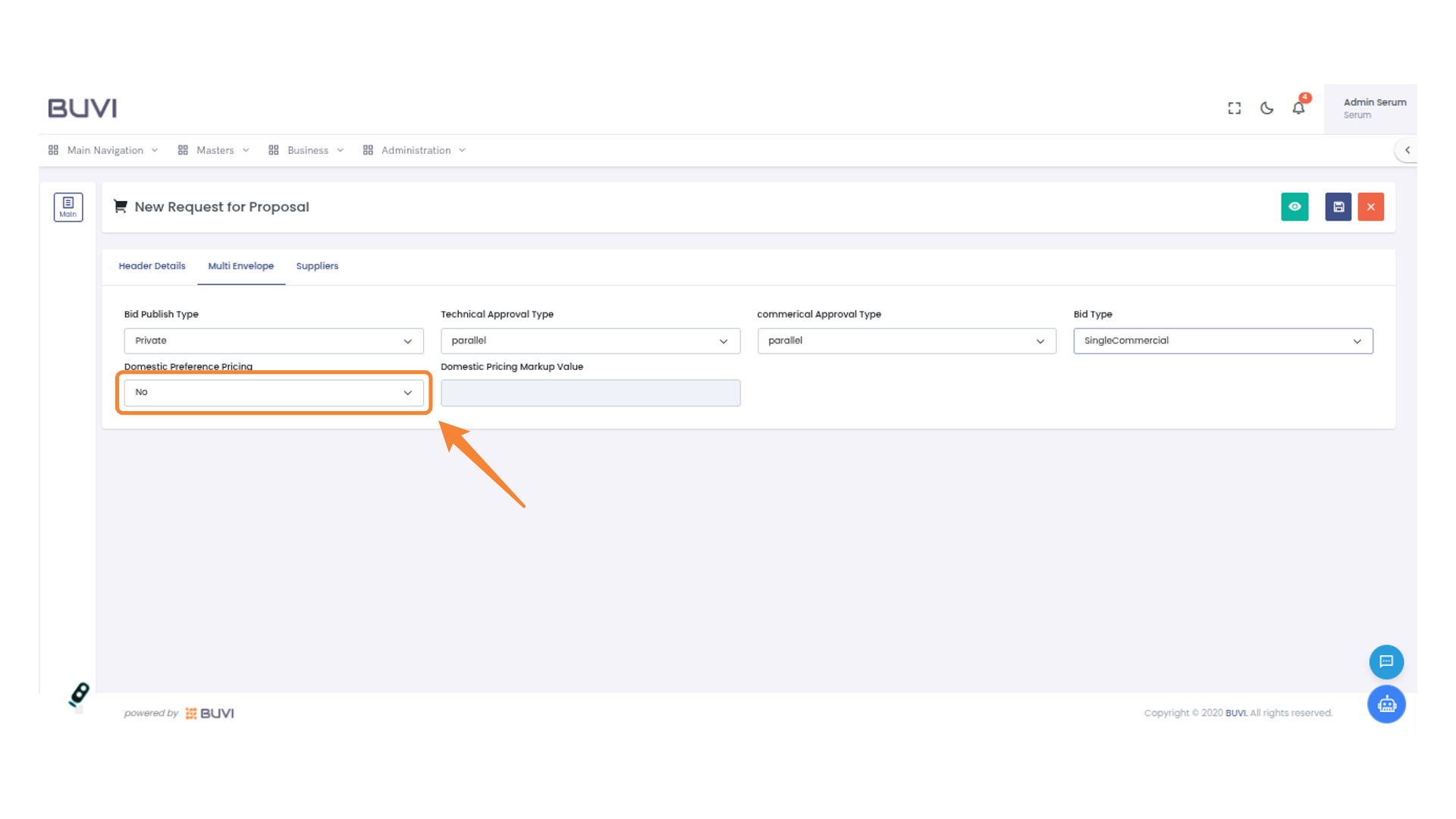Open the Bid Publish Type dropdown

pos(274,341)
